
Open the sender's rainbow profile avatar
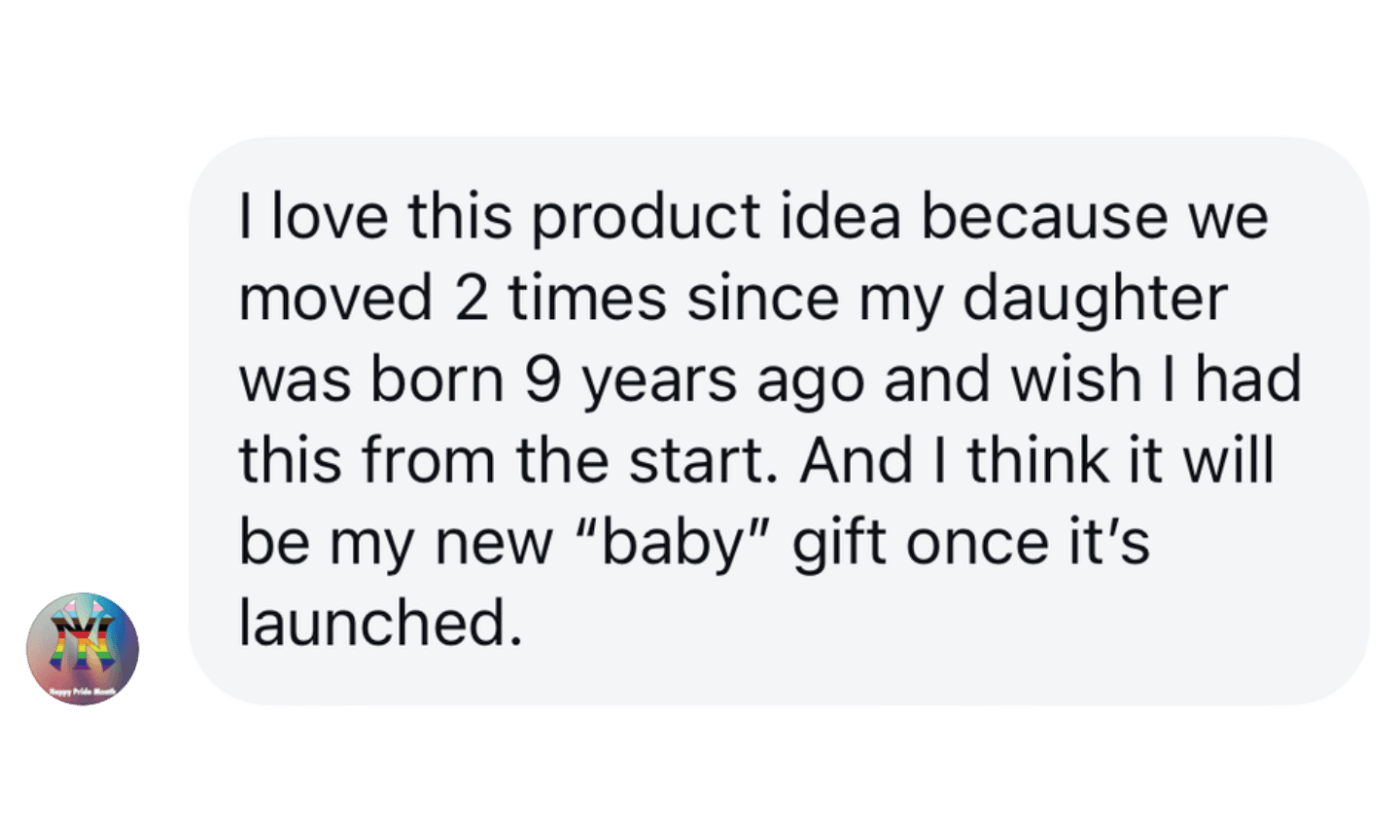pos(82,648)
